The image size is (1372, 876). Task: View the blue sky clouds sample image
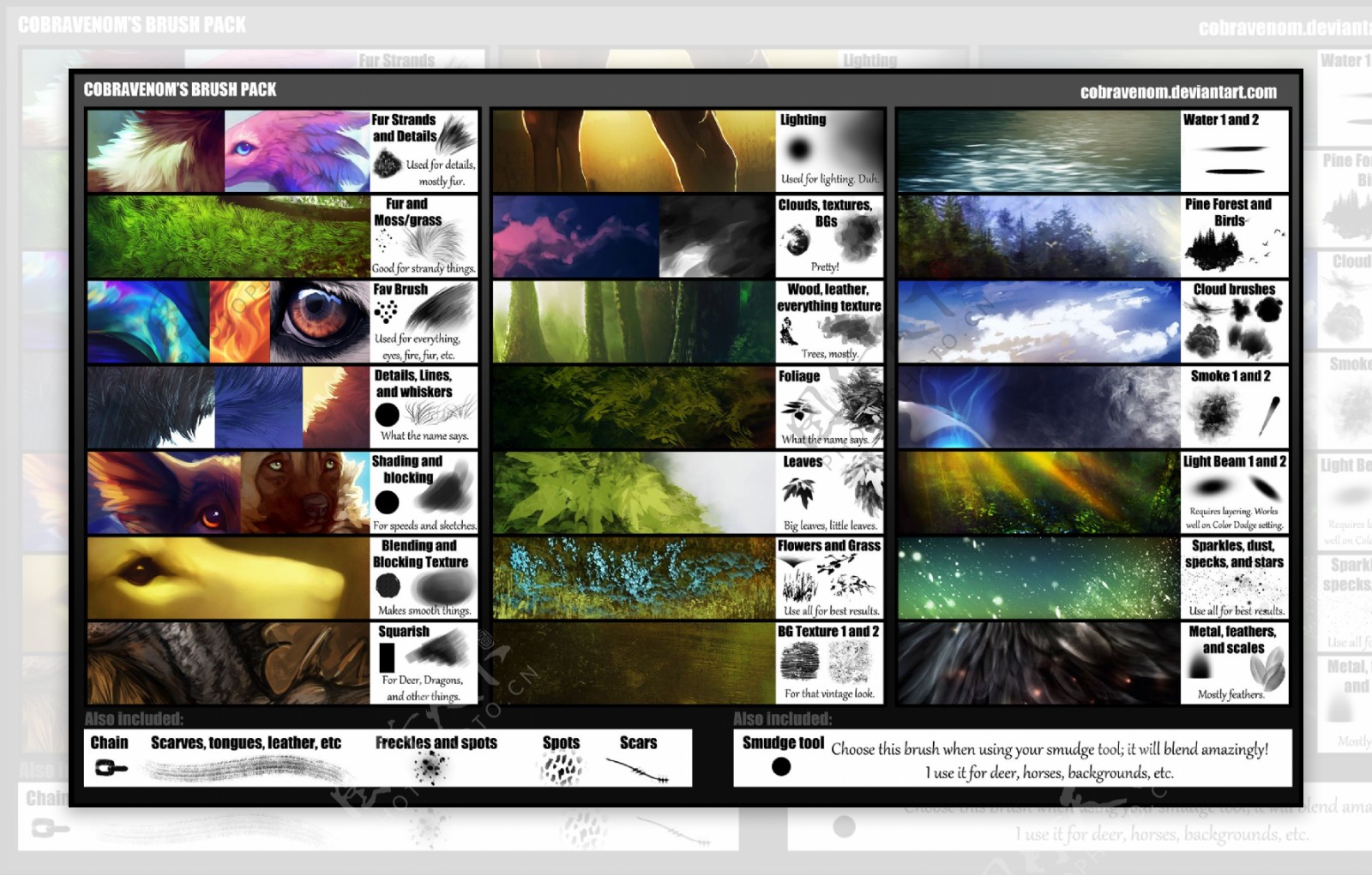click(x=1039, y=321)
